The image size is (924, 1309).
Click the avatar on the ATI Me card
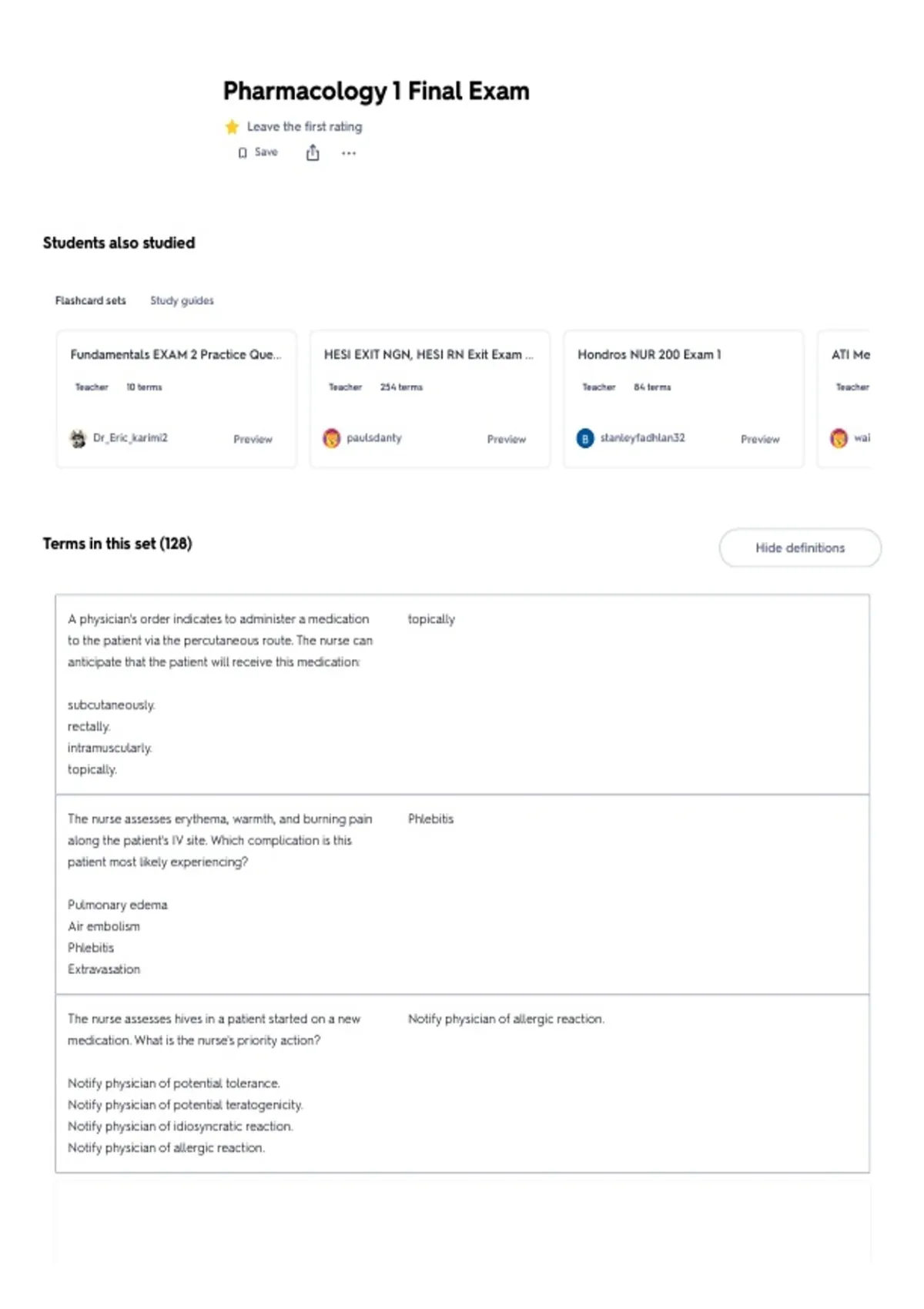click(x=839, y=438)
